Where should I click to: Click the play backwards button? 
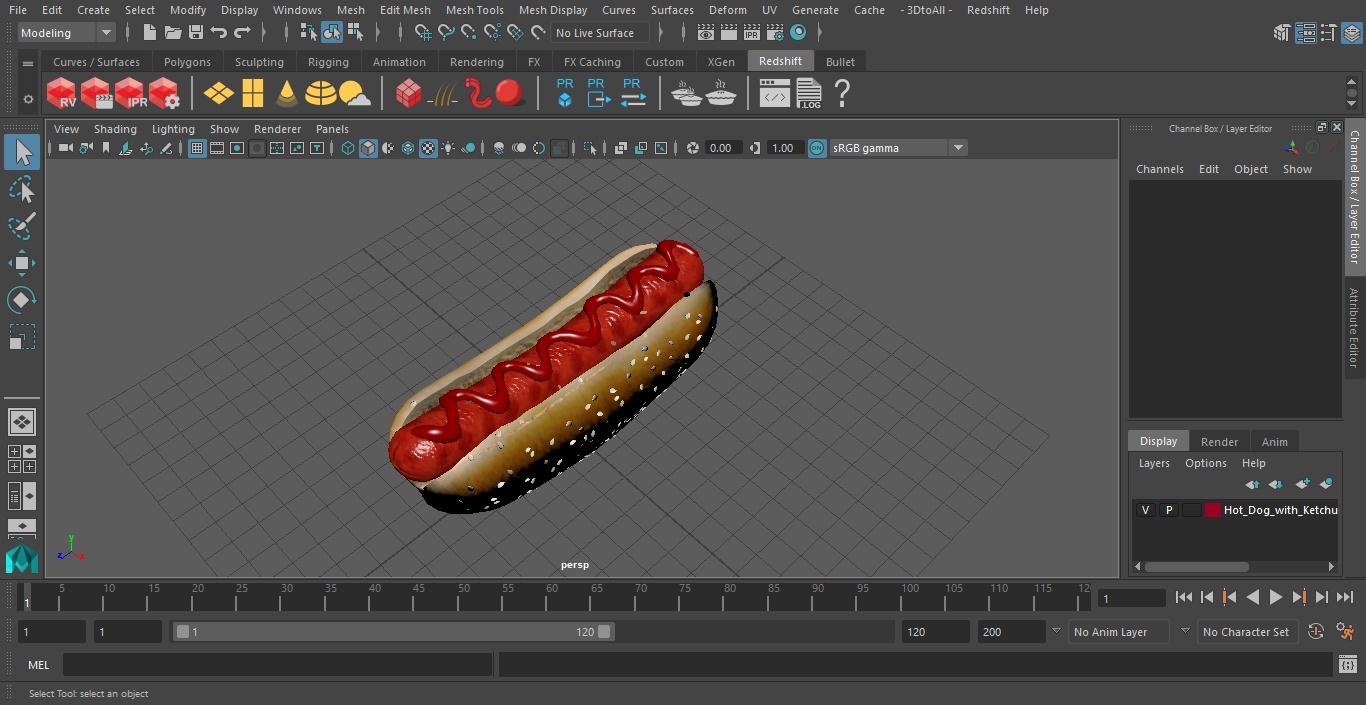[x=1253, y=597]
